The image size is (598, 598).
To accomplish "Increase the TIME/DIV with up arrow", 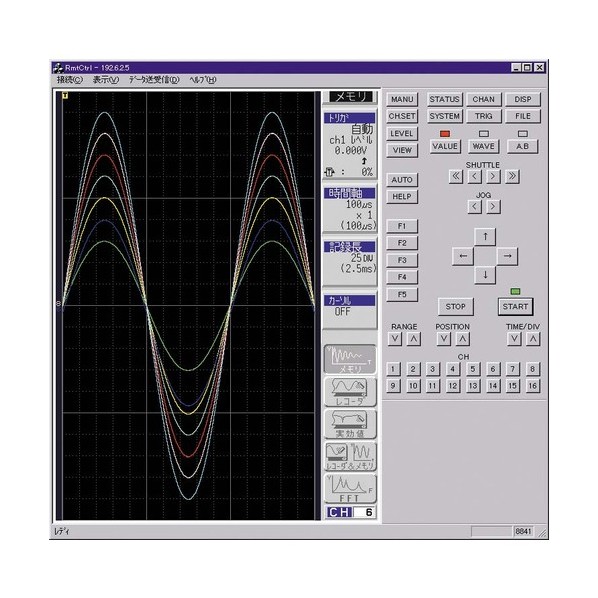I will [533, 339].
